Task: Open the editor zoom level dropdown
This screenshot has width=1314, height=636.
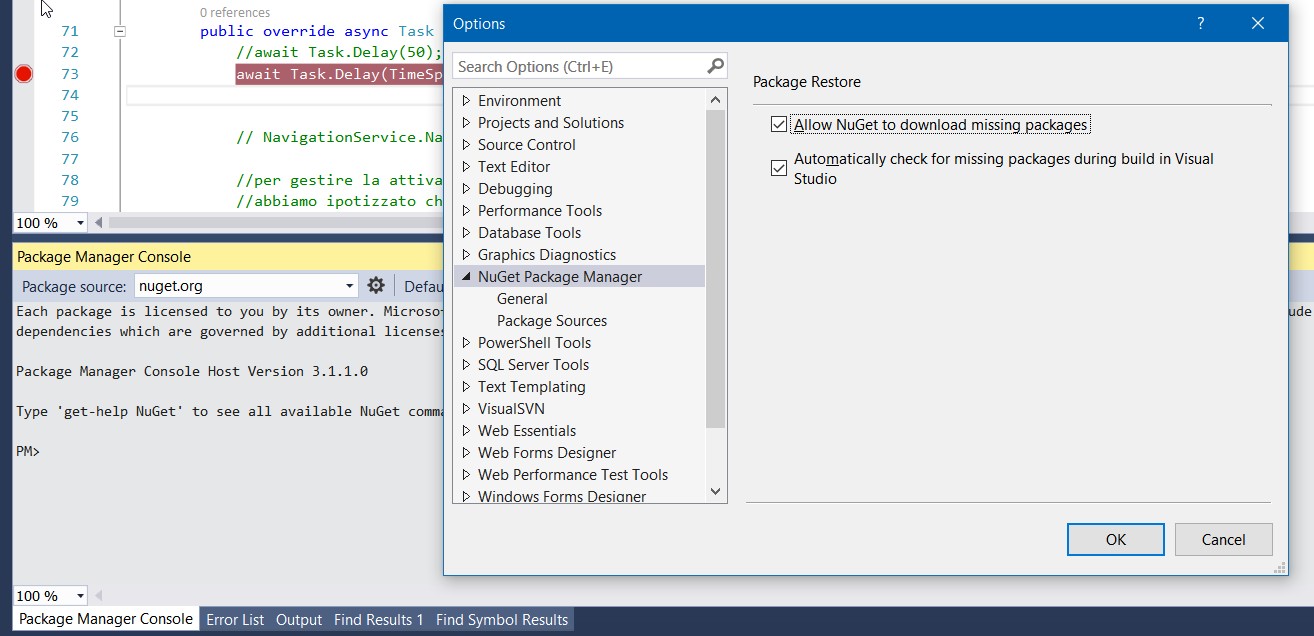Action: click(x=80, y=223)
